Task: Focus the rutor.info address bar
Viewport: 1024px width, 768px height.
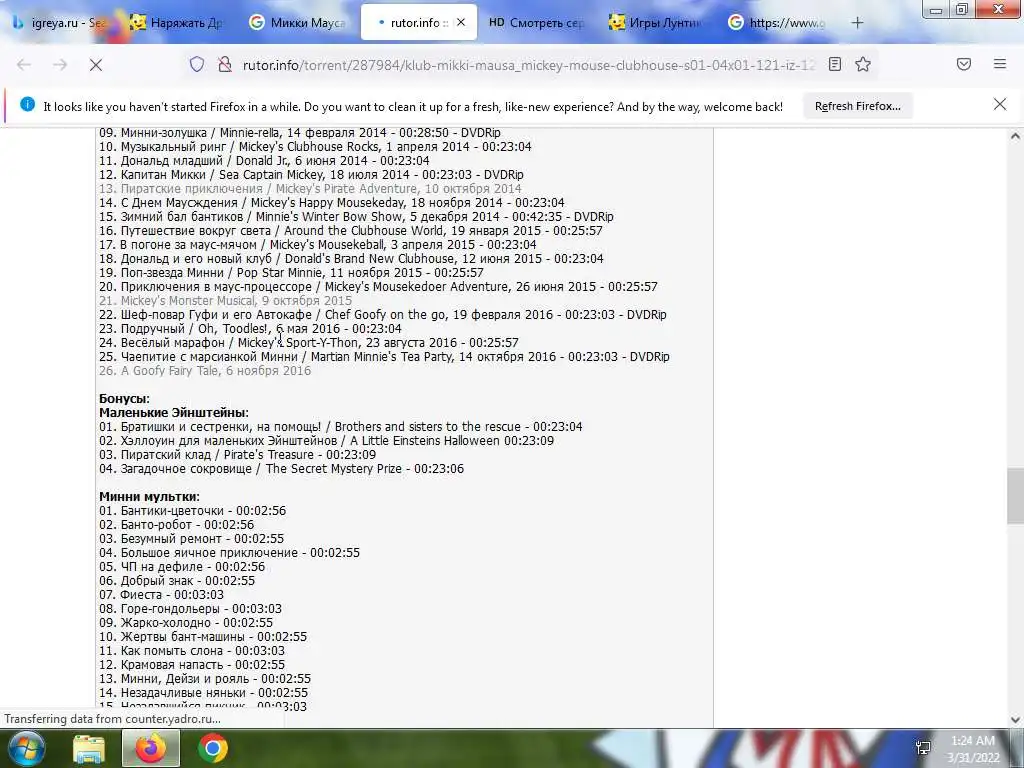Action: coord(528,65)
